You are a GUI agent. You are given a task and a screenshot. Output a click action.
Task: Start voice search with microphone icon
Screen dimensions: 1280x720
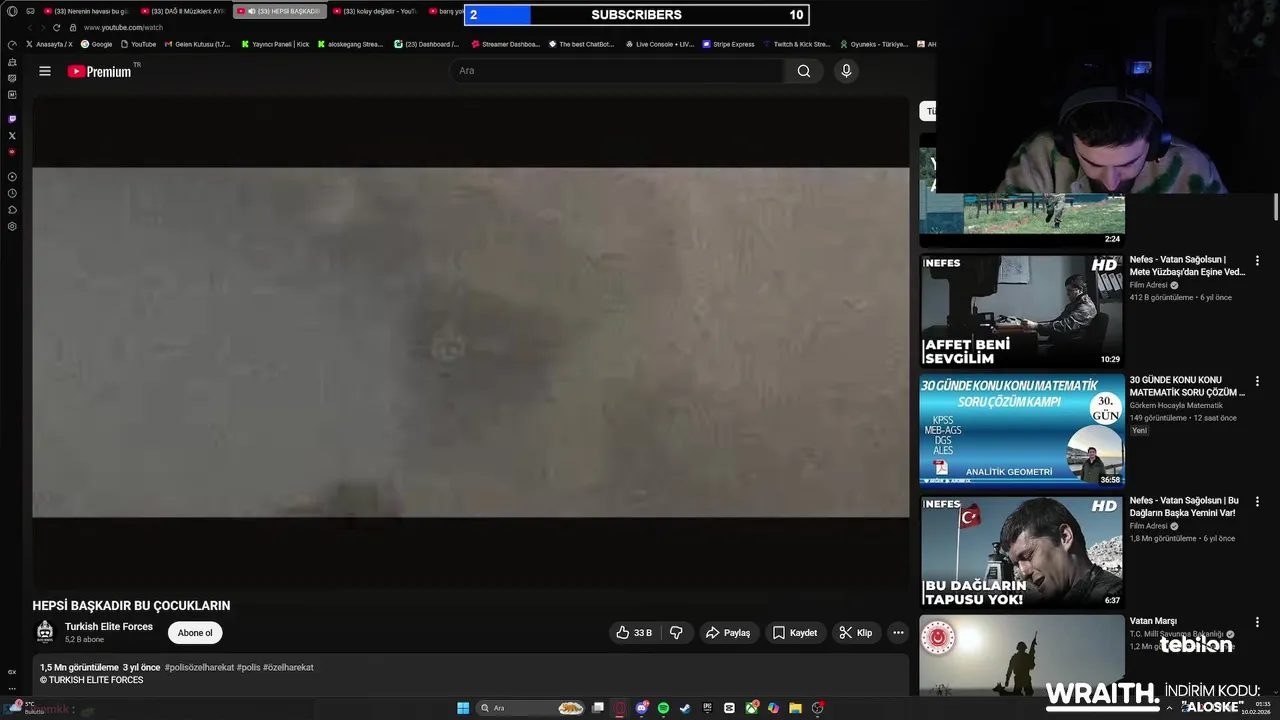pyautogui.click(x=846, y=71)
